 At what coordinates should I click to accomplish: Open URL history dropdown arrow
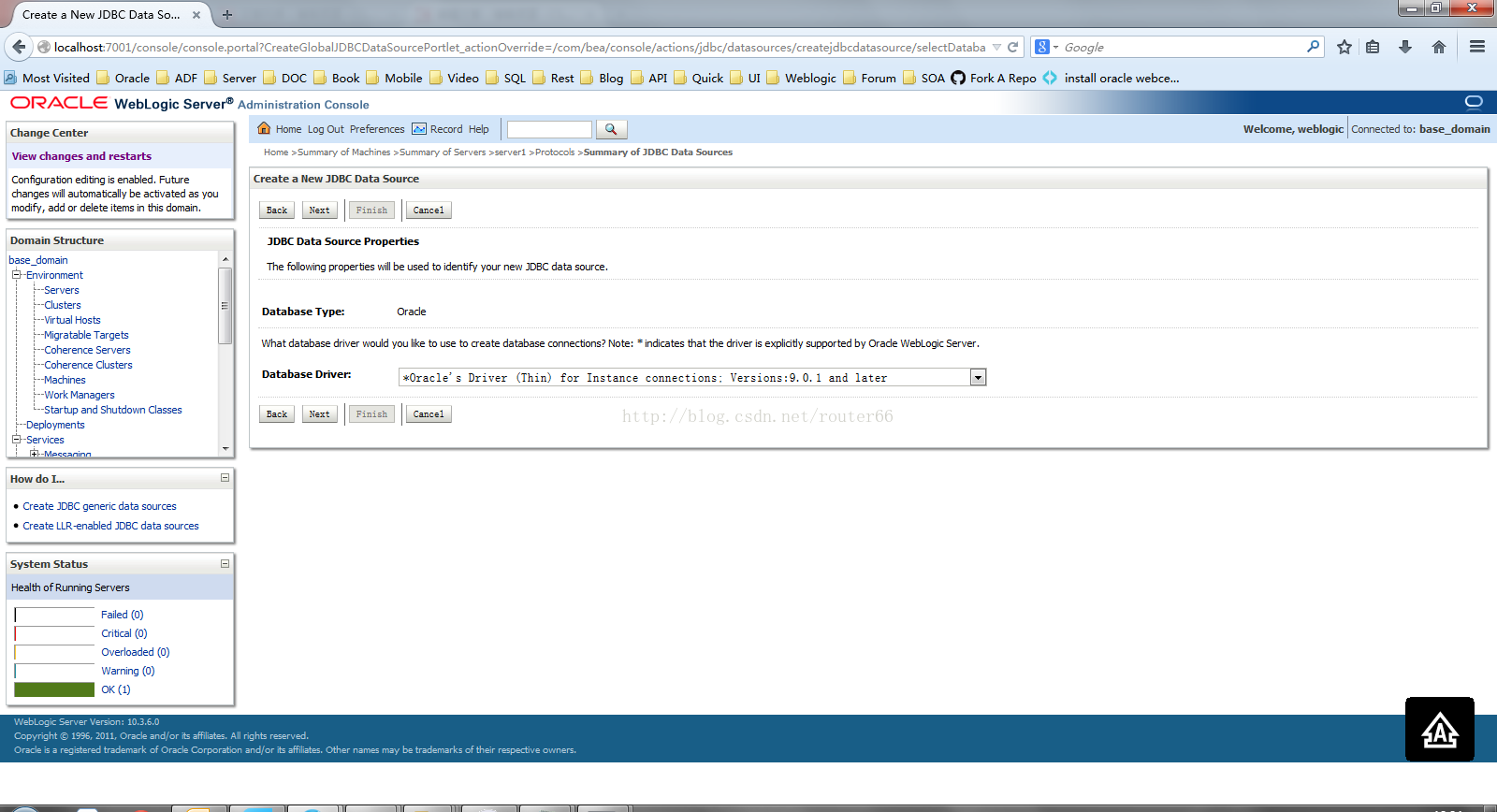click(x=997, y=47)
